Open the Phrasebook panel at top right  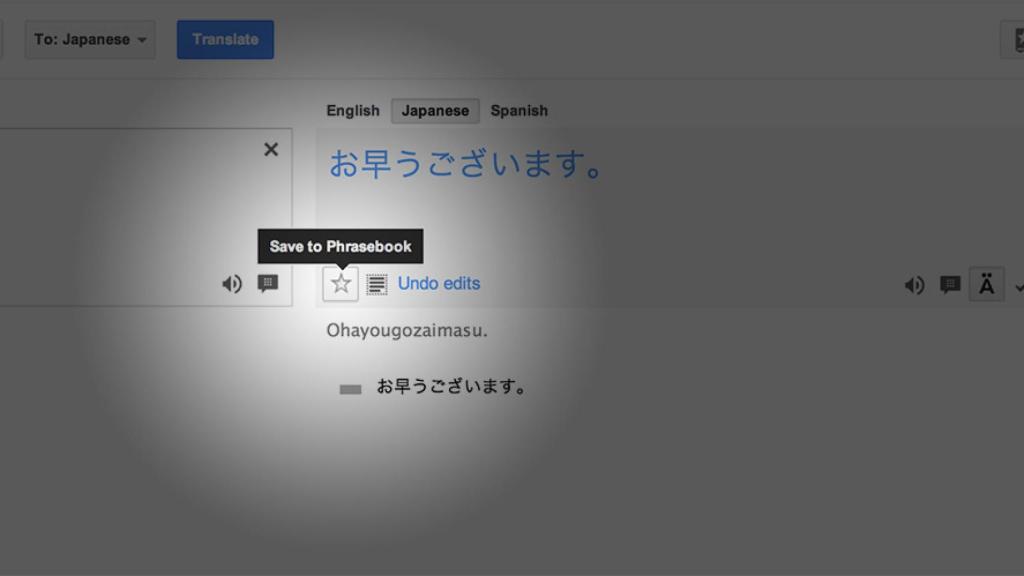pyautogui.click(x=1018, y=39)
